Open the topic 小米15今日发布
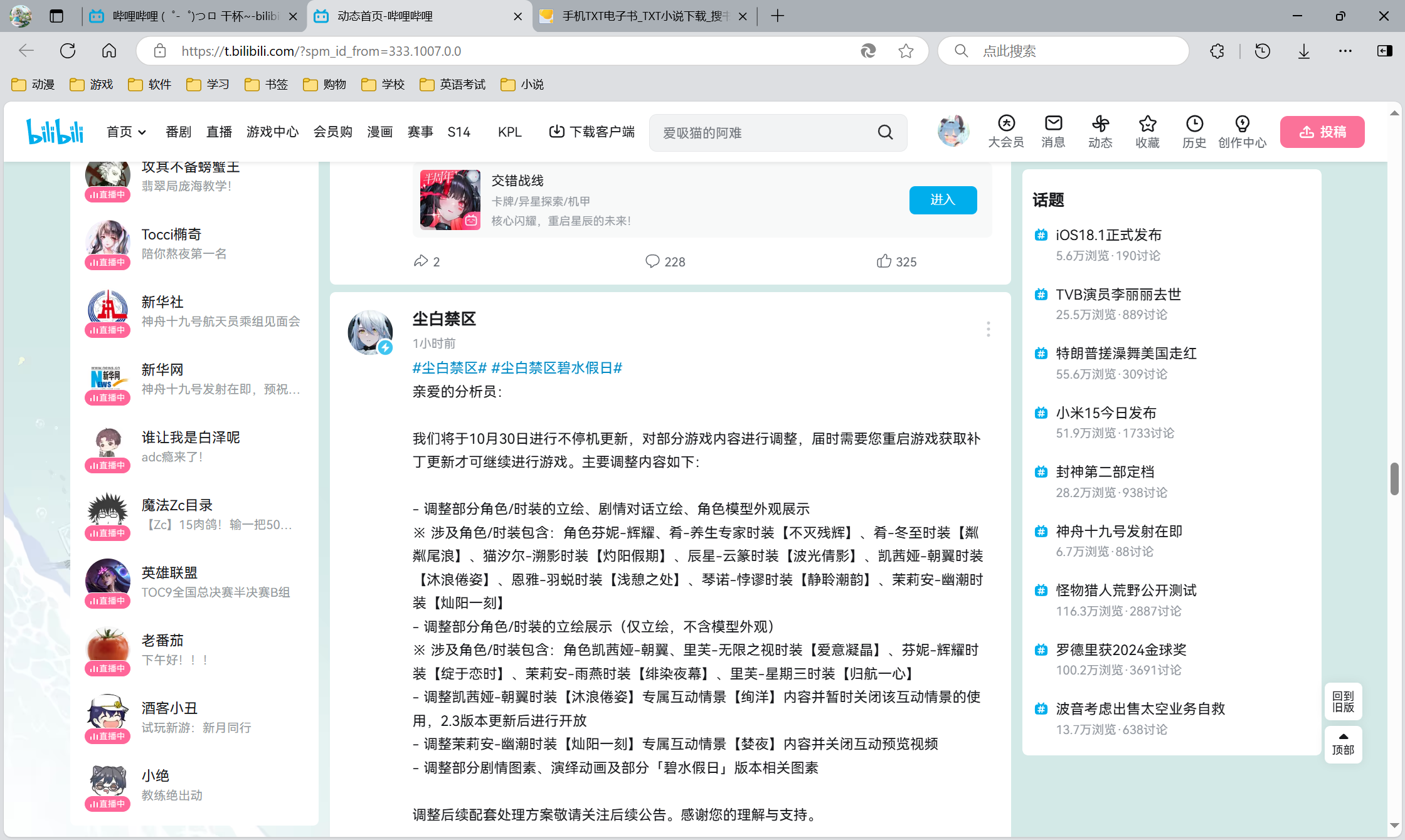This screenshot has height=840, width=1405. coord(1106,413)
